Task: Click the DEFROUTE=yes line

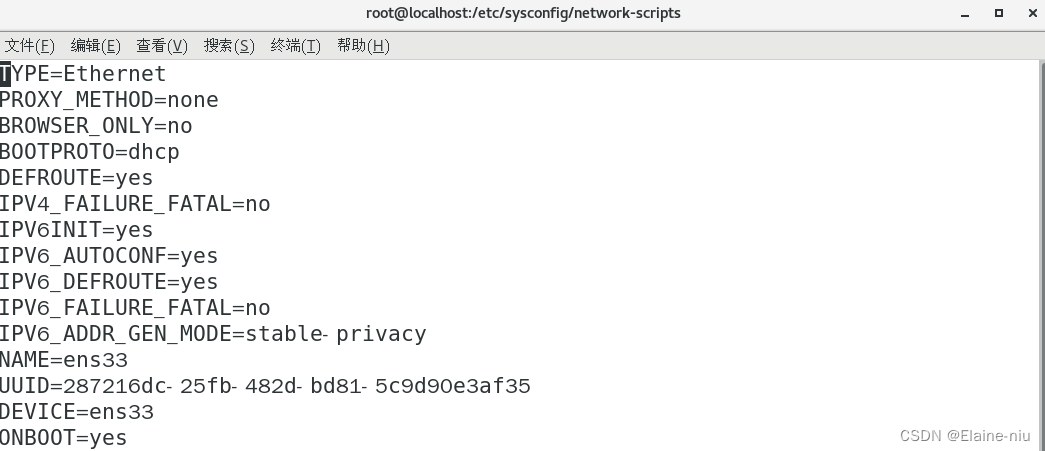Action: tap(77, 178)
